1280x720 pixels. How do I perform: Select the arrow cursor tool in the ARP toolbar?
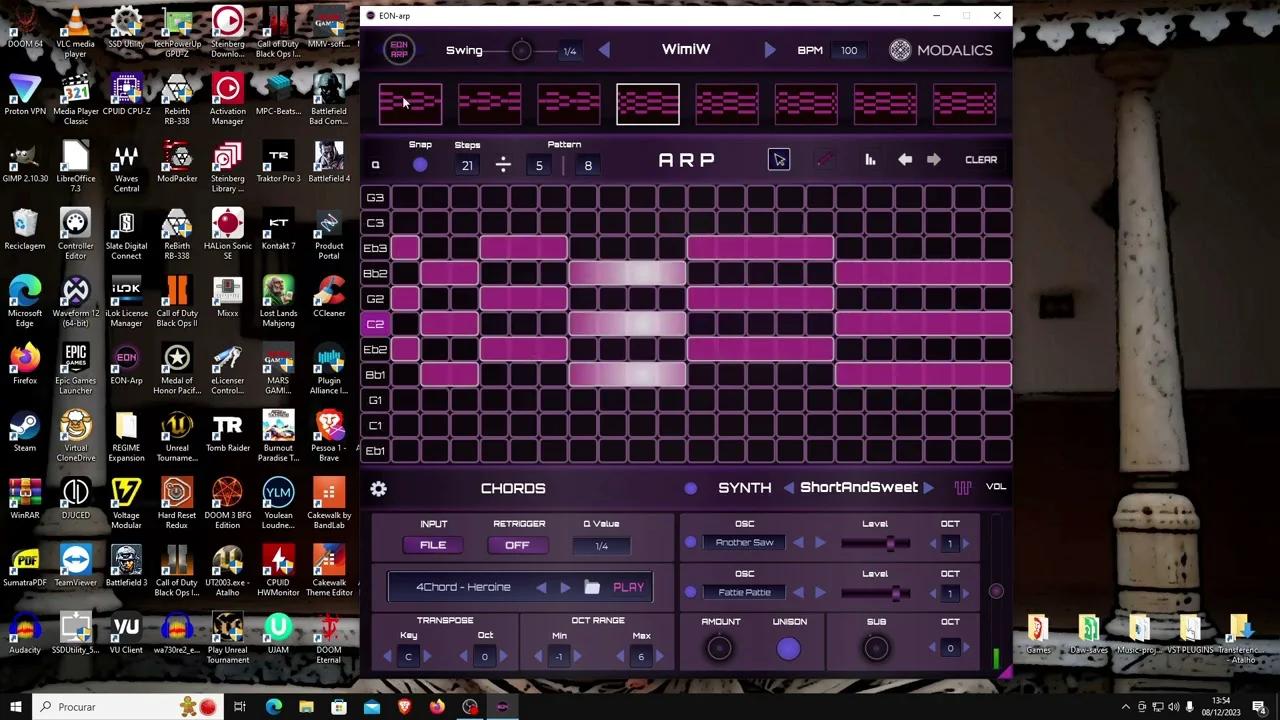pyautogui.click(x=778, y=159)
